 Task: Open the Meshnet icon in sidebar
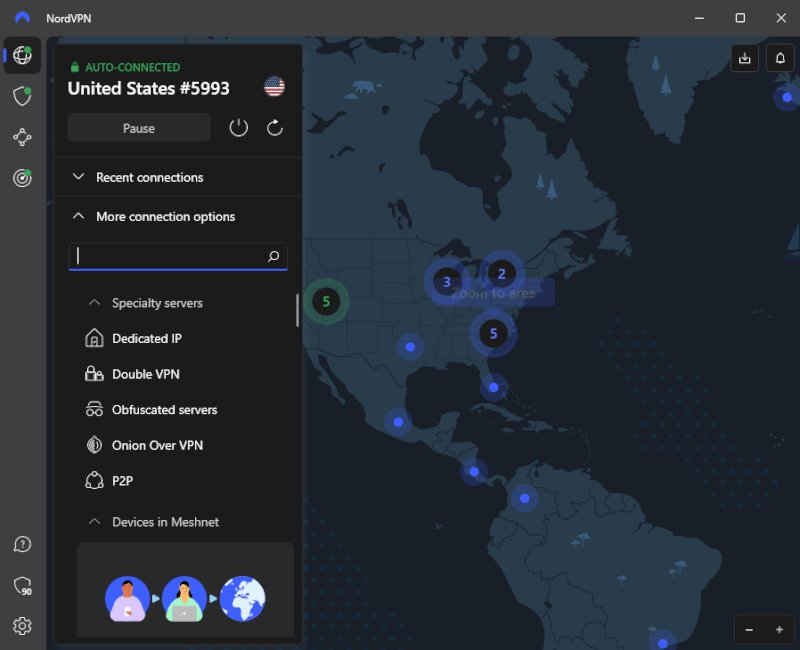tap(22, 137)
